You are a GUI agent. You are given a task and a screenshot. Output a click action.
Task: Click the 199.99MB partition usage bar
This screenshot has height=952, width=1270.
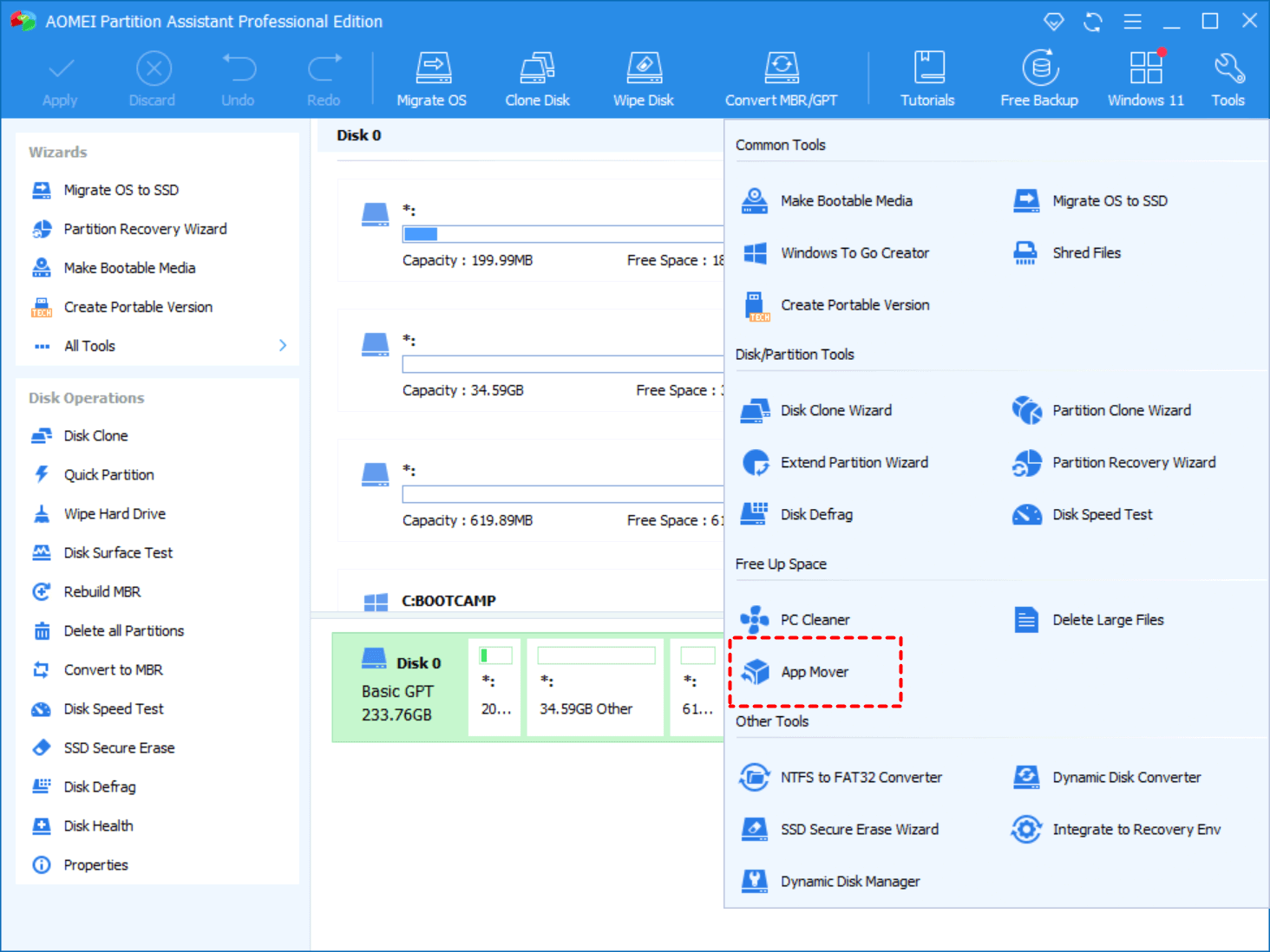coord(562,234)
